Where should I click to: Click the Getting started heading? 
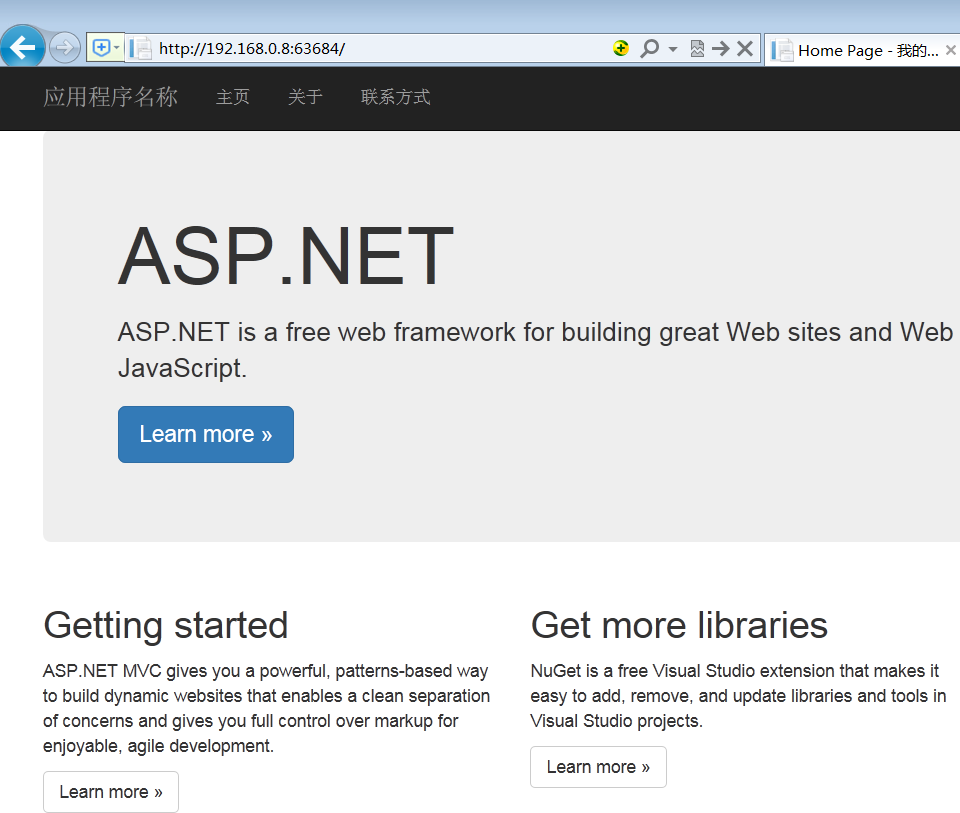pyautogui.click(x=165, y=626)
